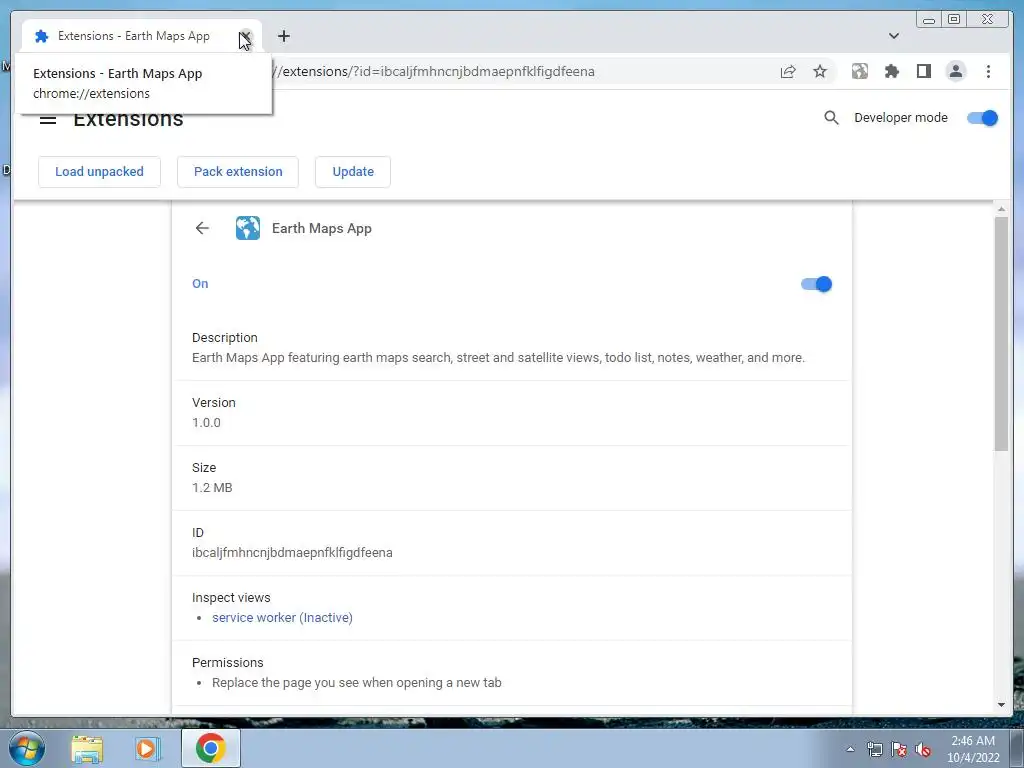Click the Earth Maps extension toolbar icon
This screenshot has width=1024, height=768.
[859, 72]
